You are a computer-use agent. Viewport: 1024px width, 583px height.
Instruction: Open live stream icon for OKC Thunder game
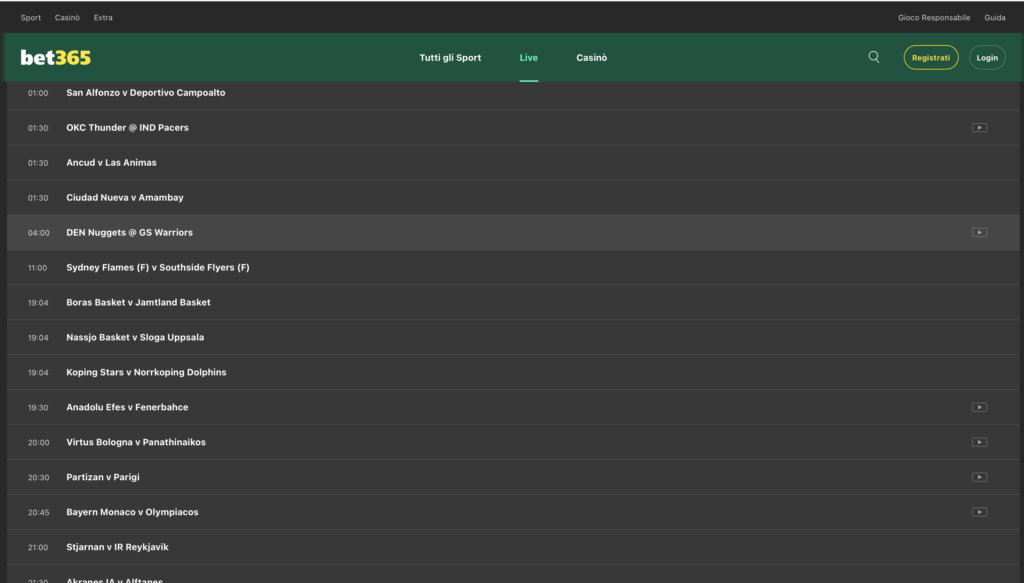point(979,128)
